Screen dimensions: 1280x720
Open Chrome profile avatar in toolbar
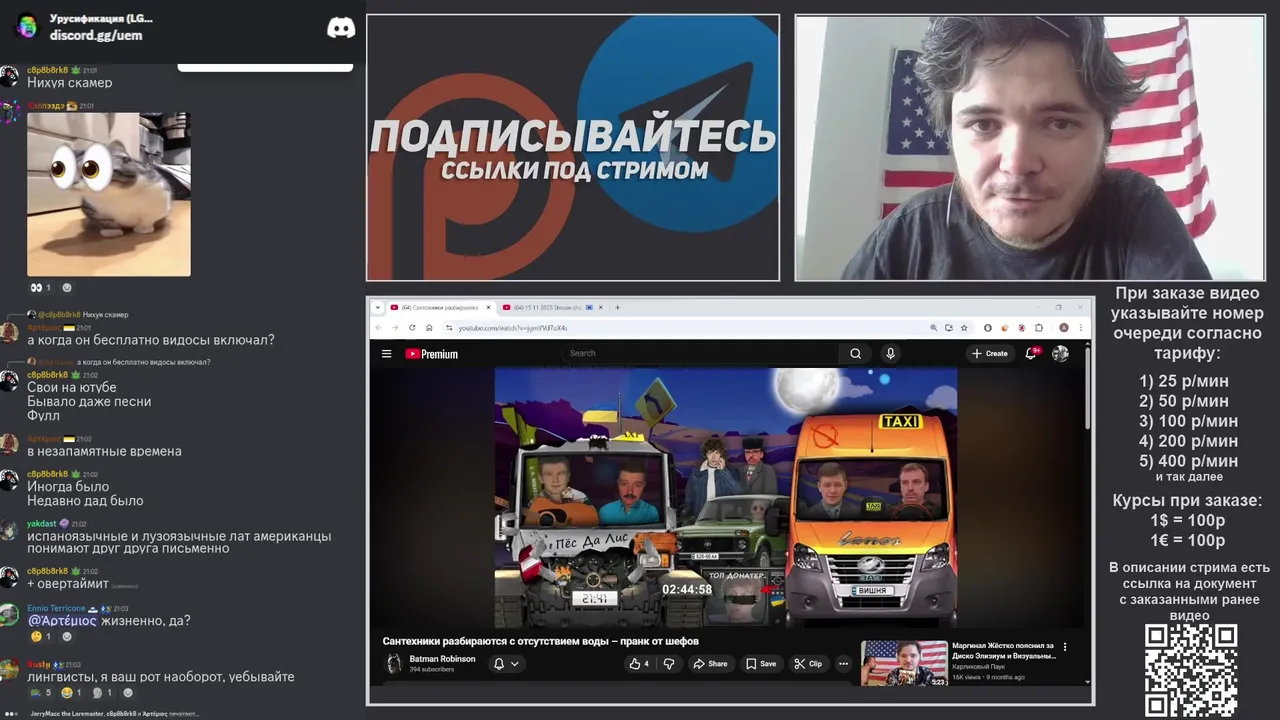(x=1064, y=327)
